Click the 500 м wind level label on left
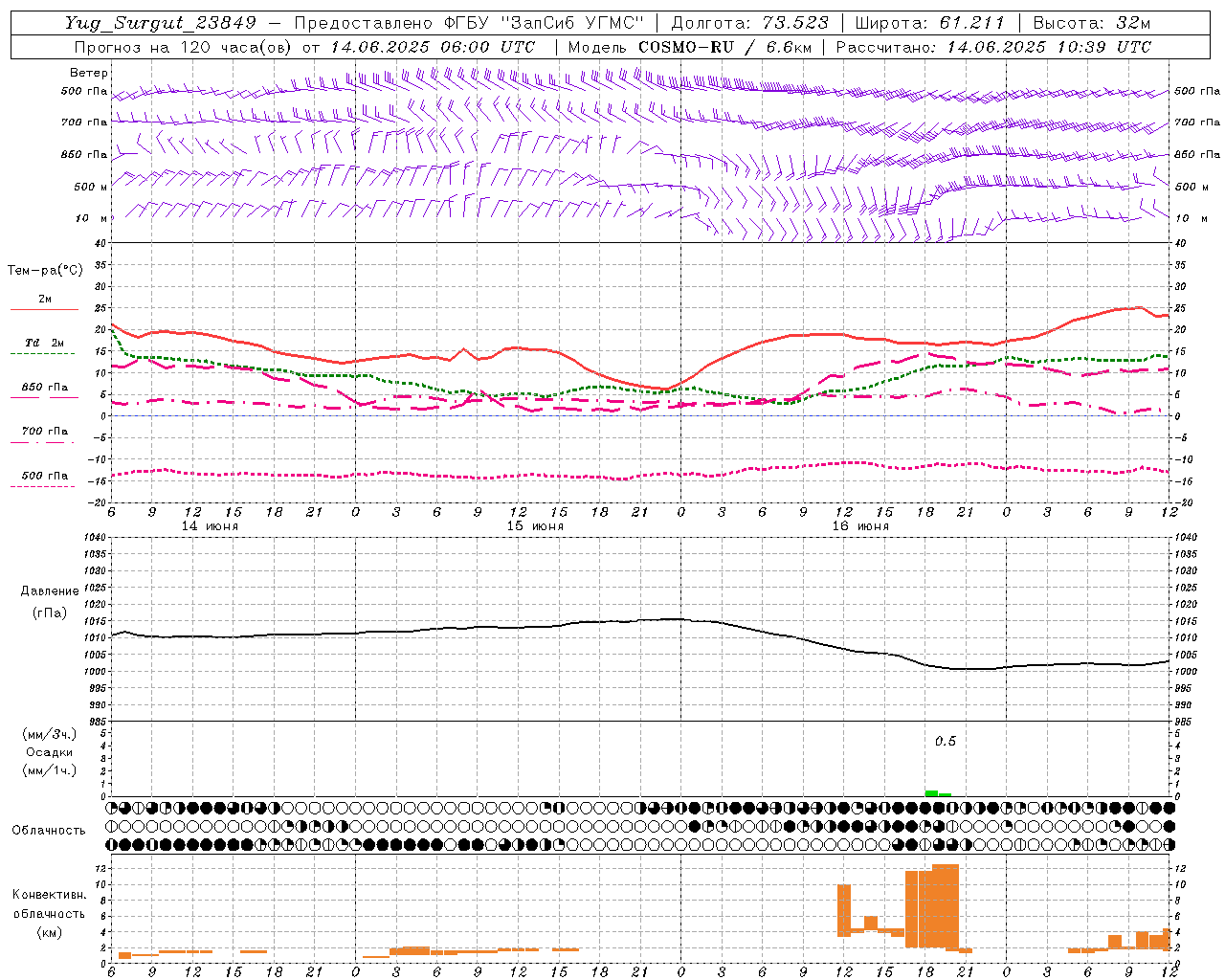The image size is (1225, 980). [91, 187]
